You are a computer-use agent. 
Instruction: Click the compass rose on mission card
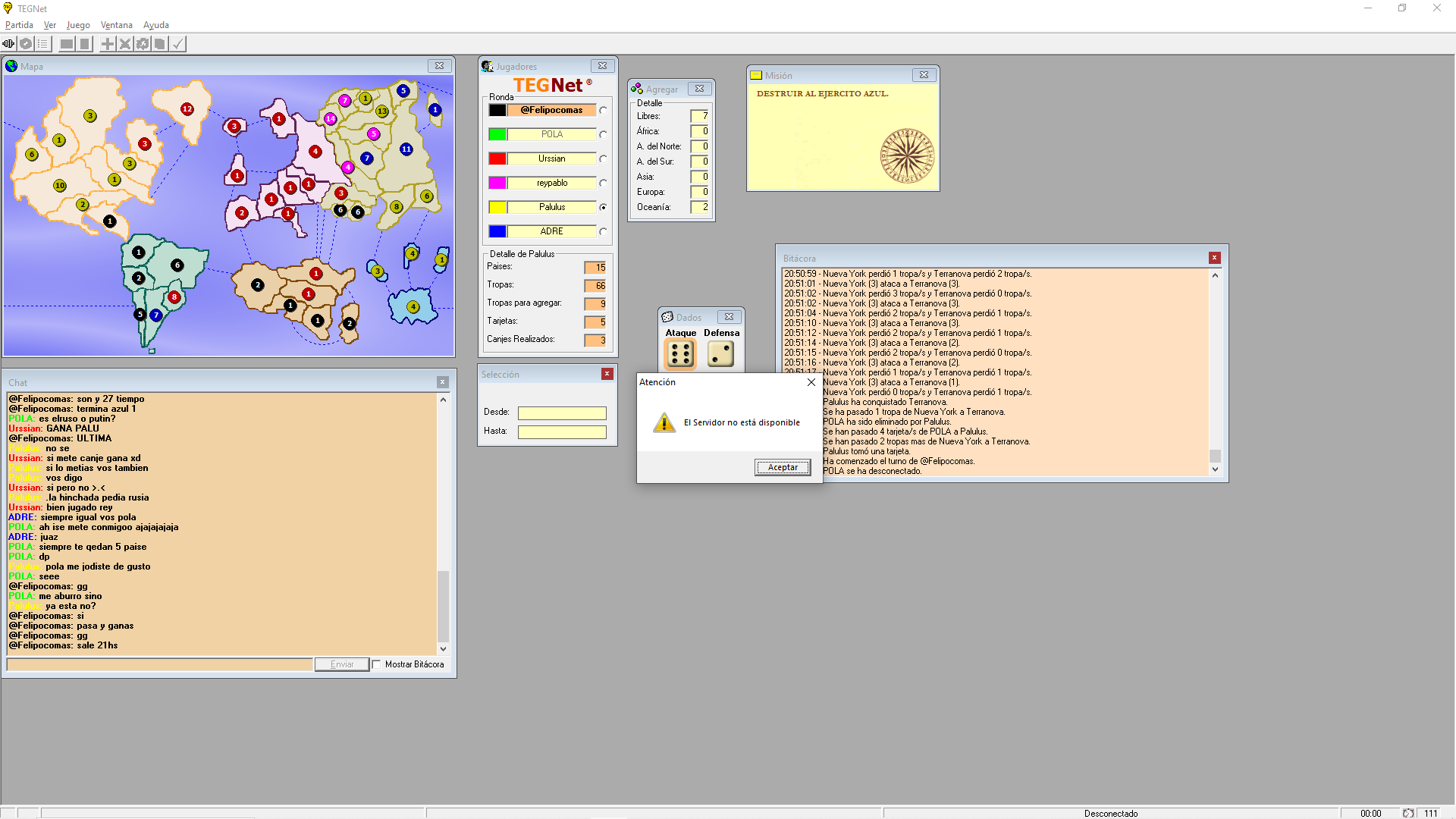(x=906, y=156)
